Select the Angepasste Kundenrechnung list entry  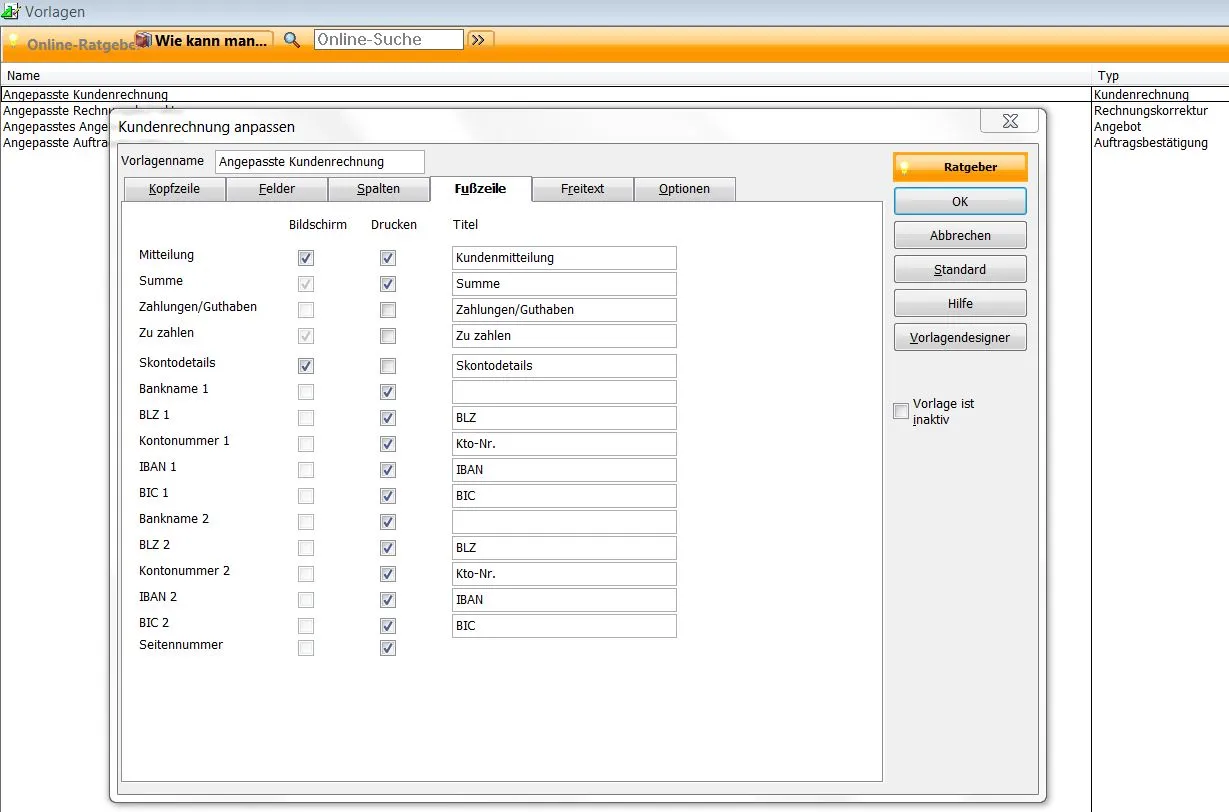point(84,94)
